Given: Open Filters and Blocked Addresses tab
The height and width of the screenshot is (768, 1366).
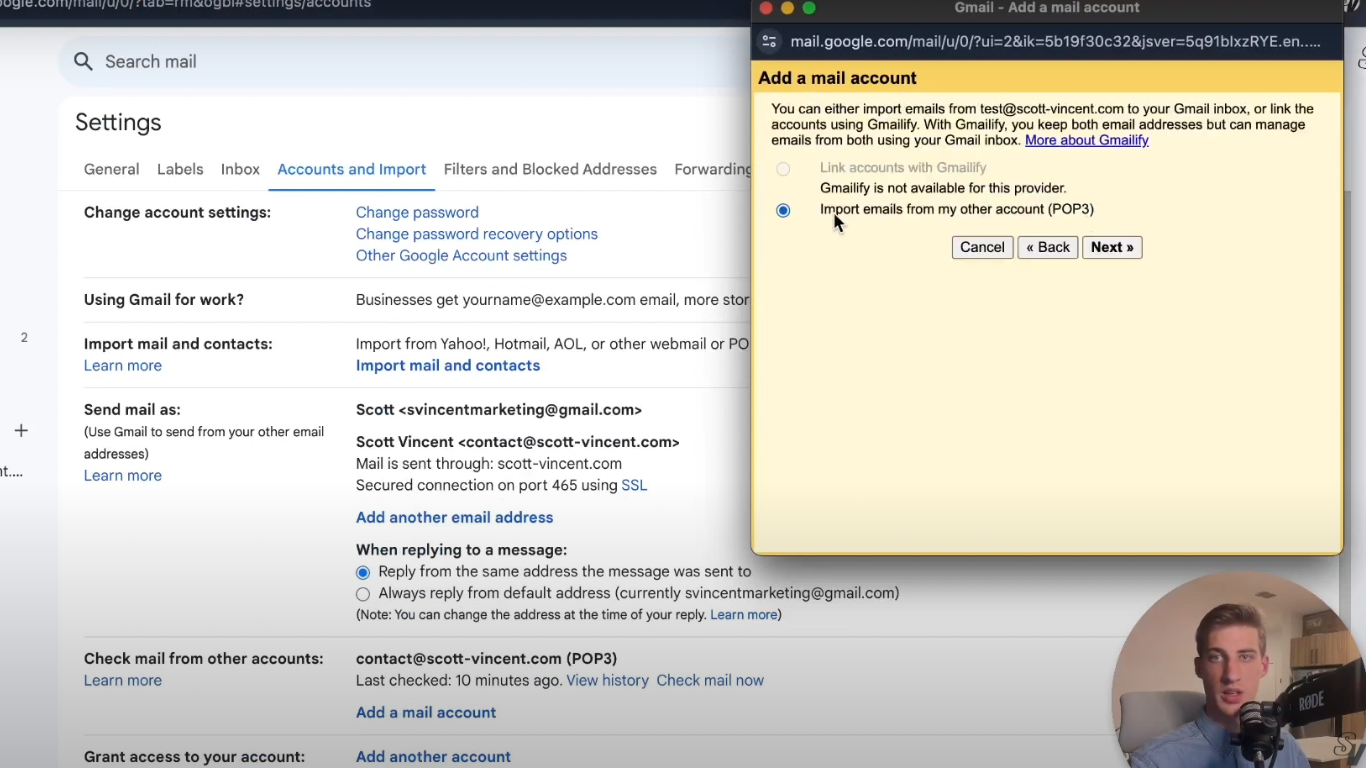Looking at the screenshot, I should (x=550, y=169).
